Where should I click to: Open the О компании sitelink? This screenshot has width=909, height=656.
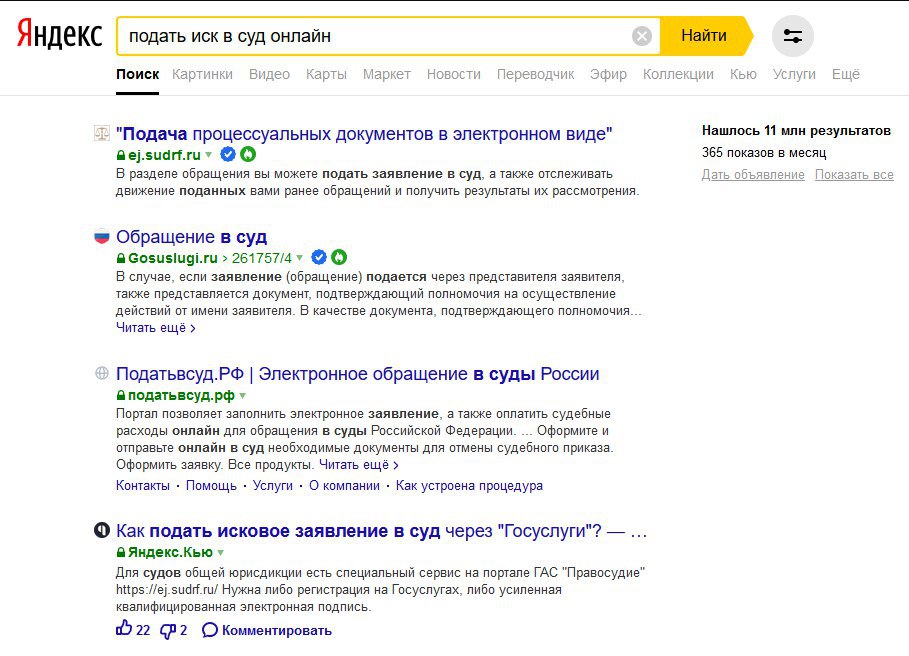click(344, 486)
